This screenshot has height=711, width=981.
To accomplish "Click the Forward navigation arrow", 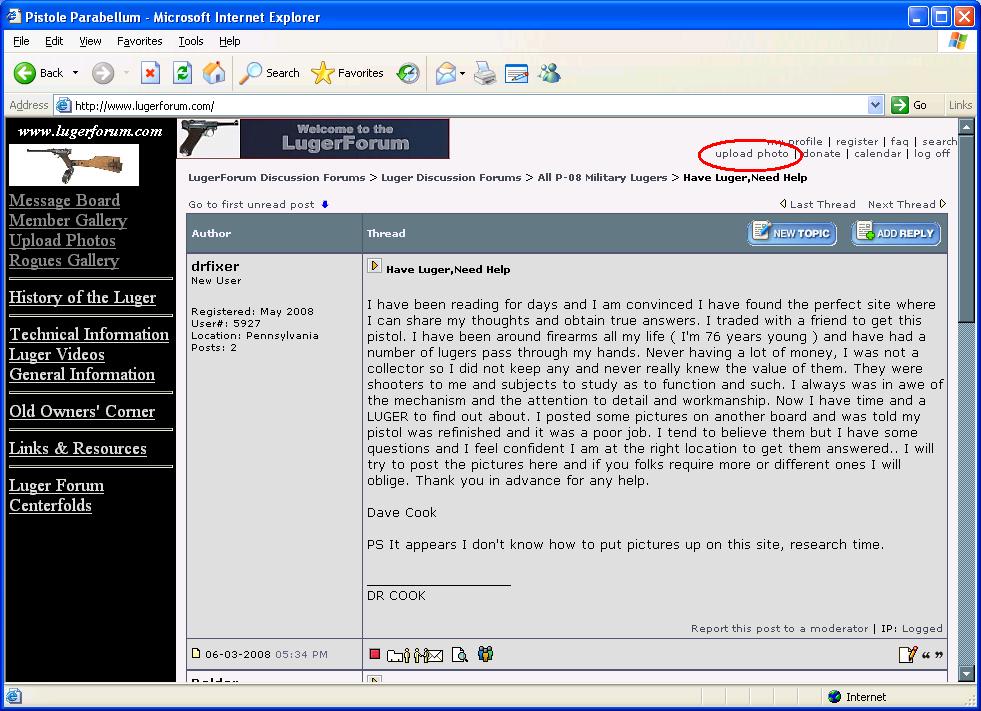I will tap(103, 73).
